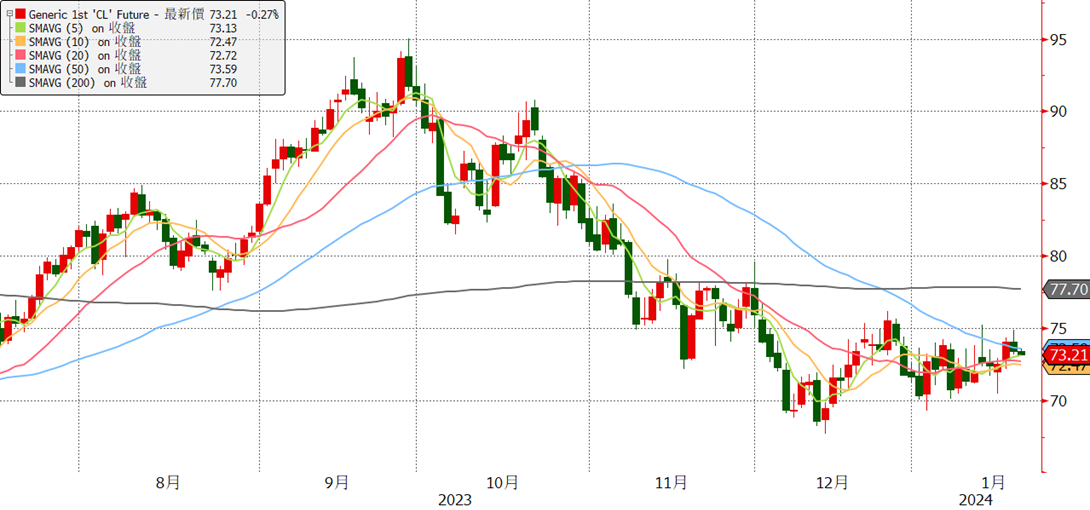This screenshot has width=1090, height=510.
Task: Click the gray 77.70 price tag on axis
Action: (x=1067, y=289)
